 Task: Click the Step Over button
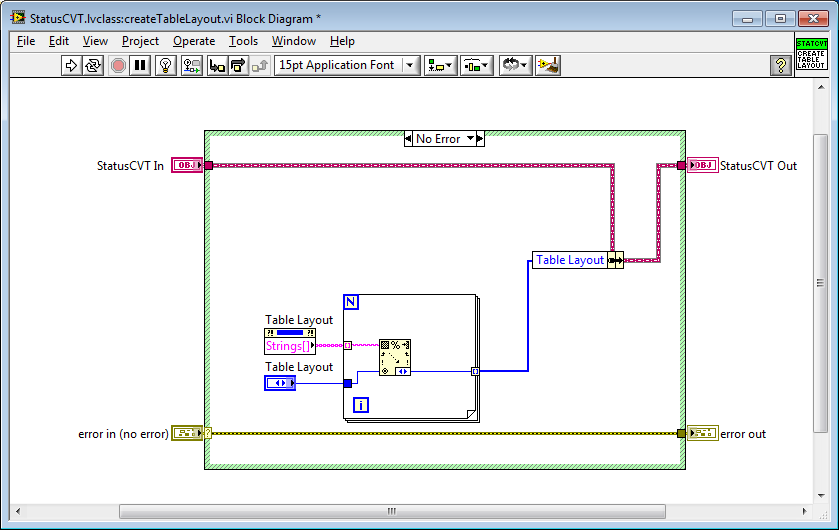238,65
